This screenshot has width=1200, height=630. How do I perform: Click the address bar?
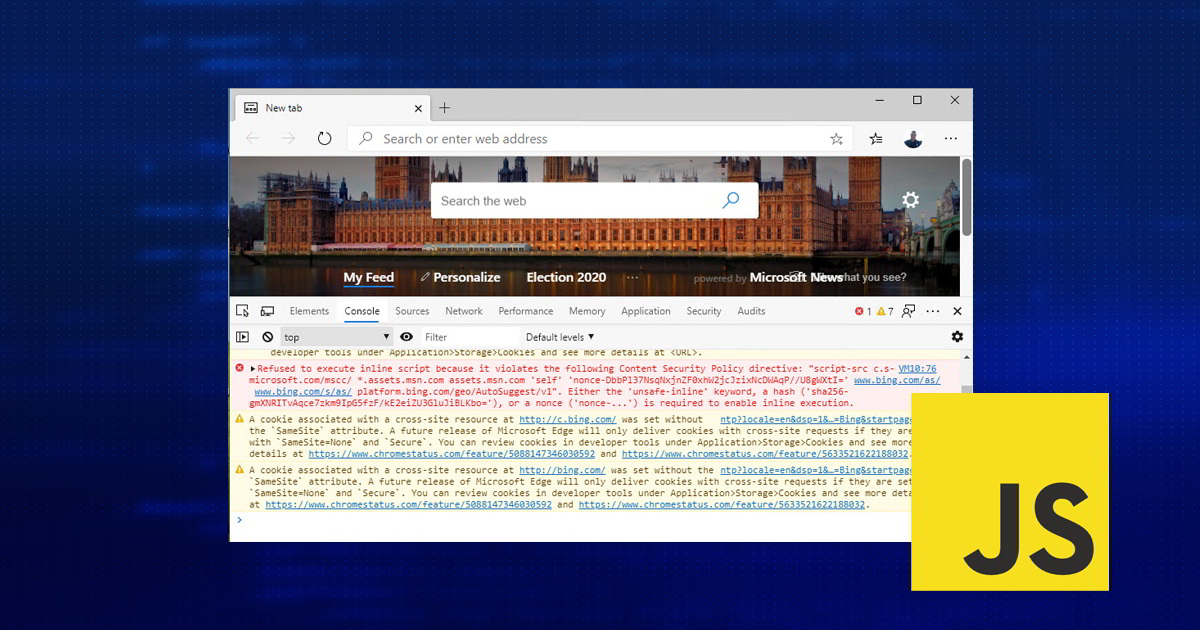coord(600,139)
